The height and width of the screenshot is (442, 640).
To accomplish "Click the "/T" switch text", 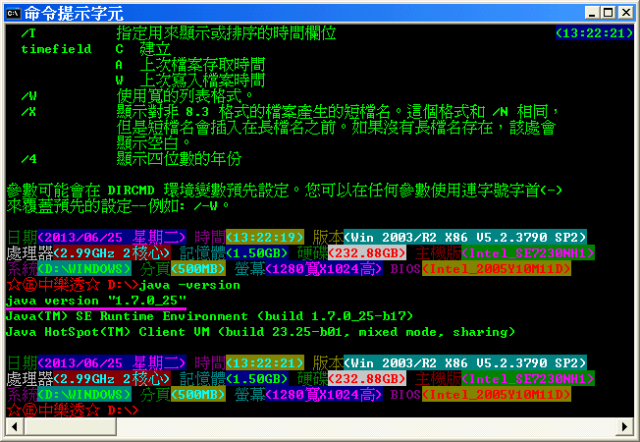I will pos(29,33).
